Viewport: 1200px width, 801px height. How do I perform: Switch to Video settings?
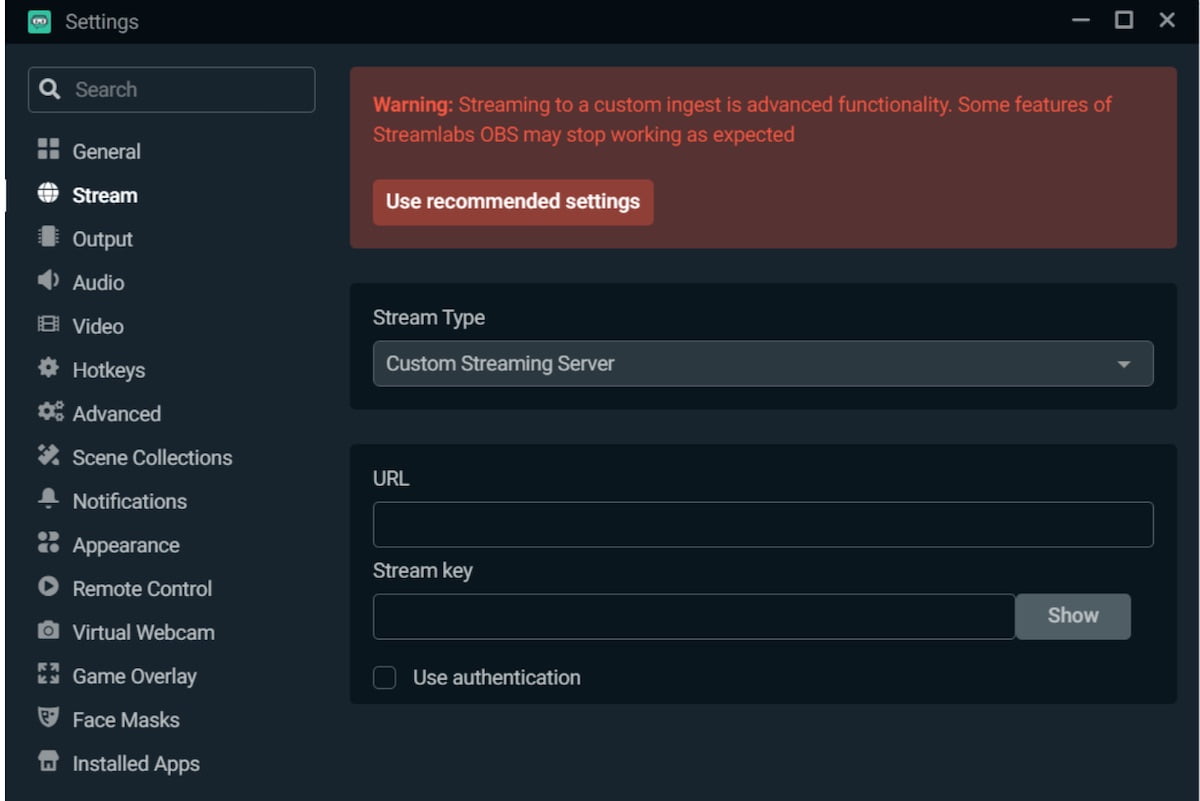(x=98, y=326)
